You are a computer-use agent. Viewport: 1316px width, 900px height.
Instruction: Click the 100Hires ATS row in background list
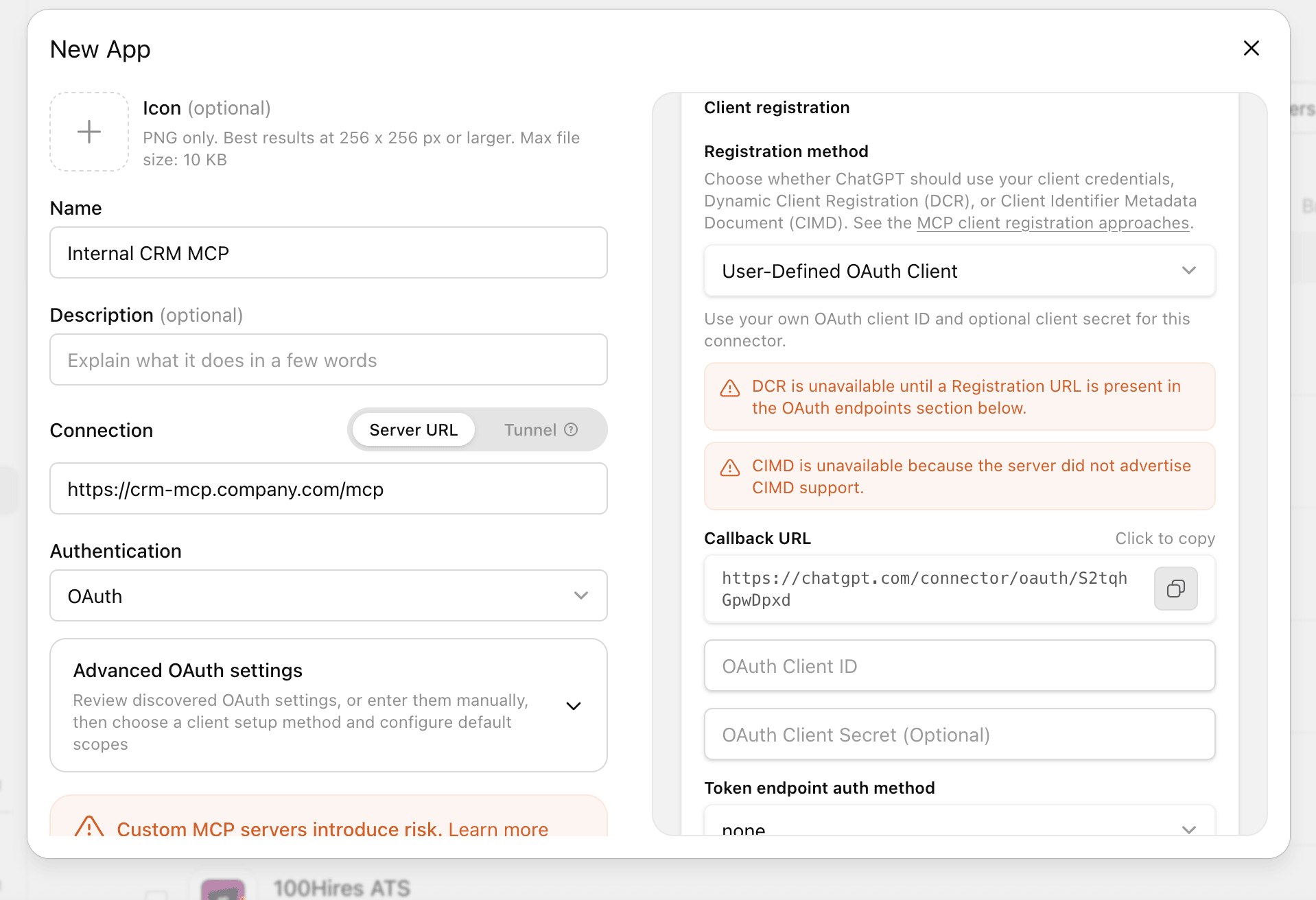click(x=342, y=888)
